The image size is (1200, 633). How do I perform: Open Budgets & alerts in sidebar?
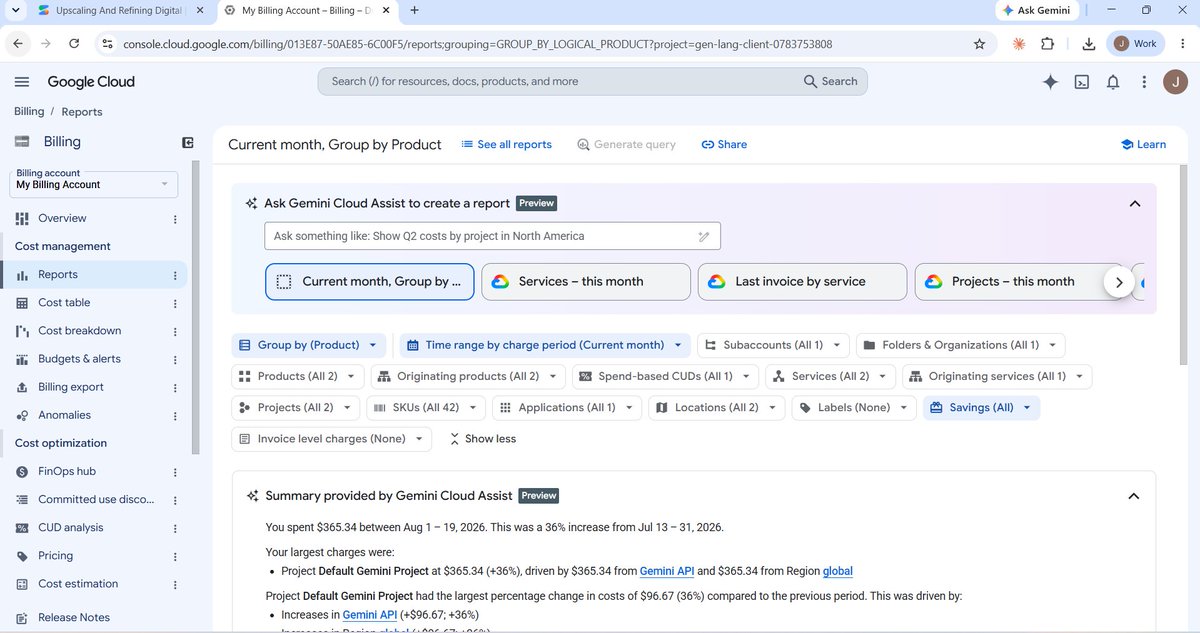click(79, 359)
